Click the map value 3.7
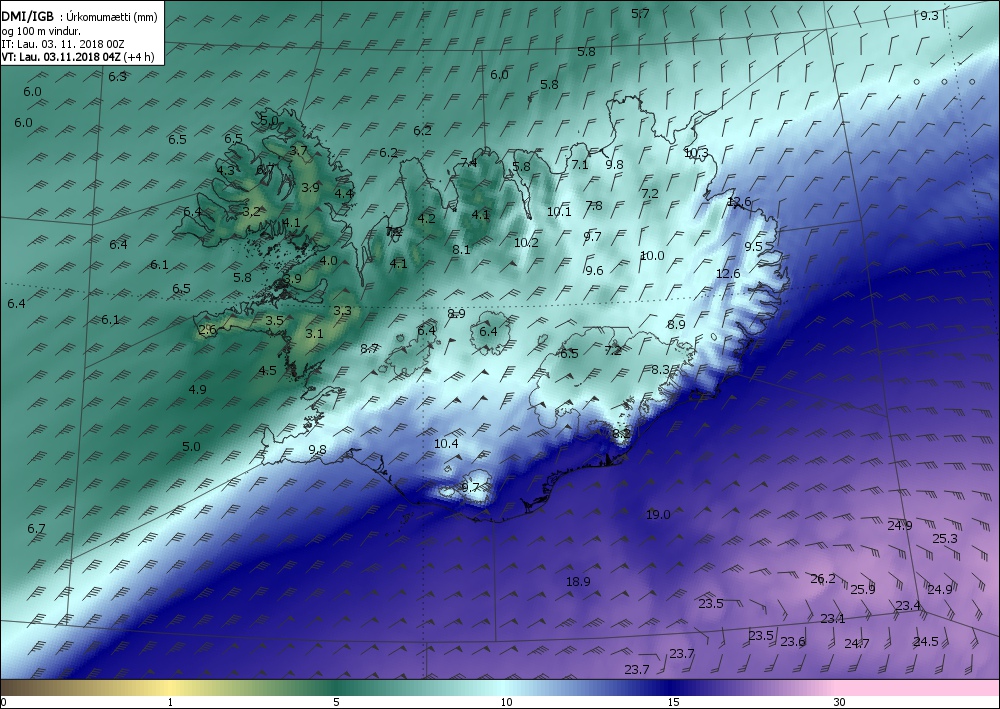 [x=298, y=151]
